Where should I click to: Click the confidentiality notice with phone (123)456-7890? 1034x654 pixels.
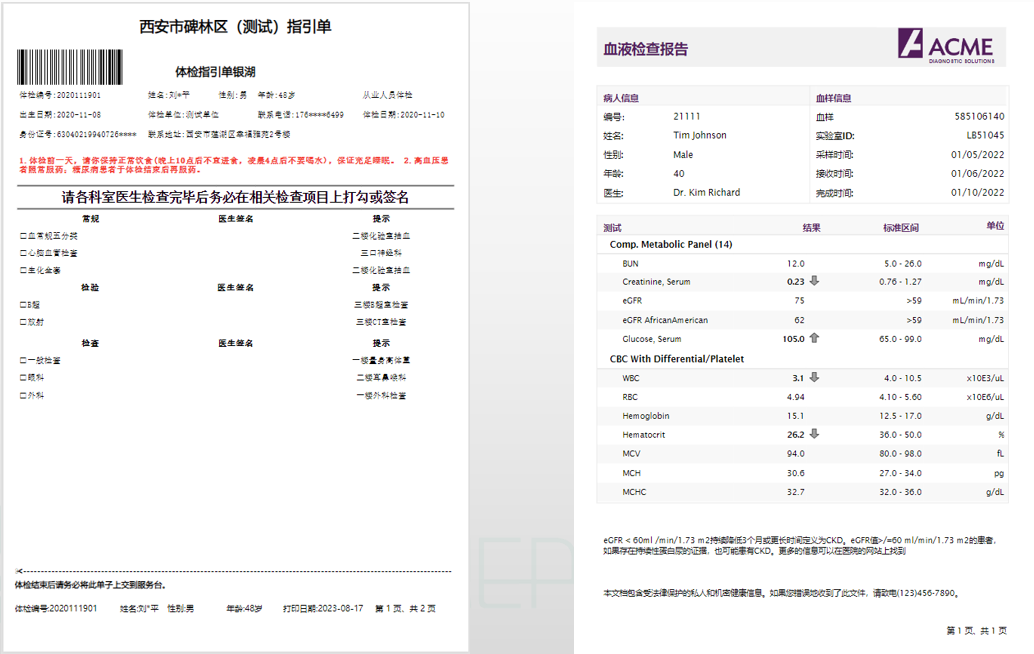781,593
